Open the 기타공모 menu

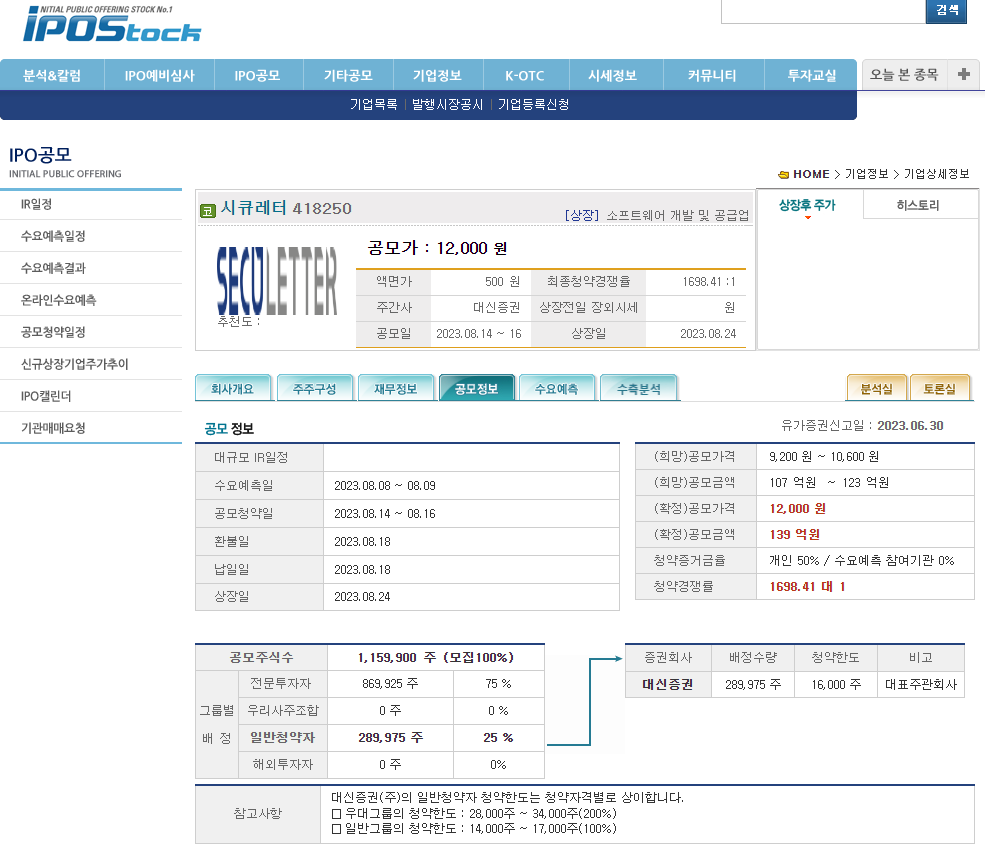point(348,75)
